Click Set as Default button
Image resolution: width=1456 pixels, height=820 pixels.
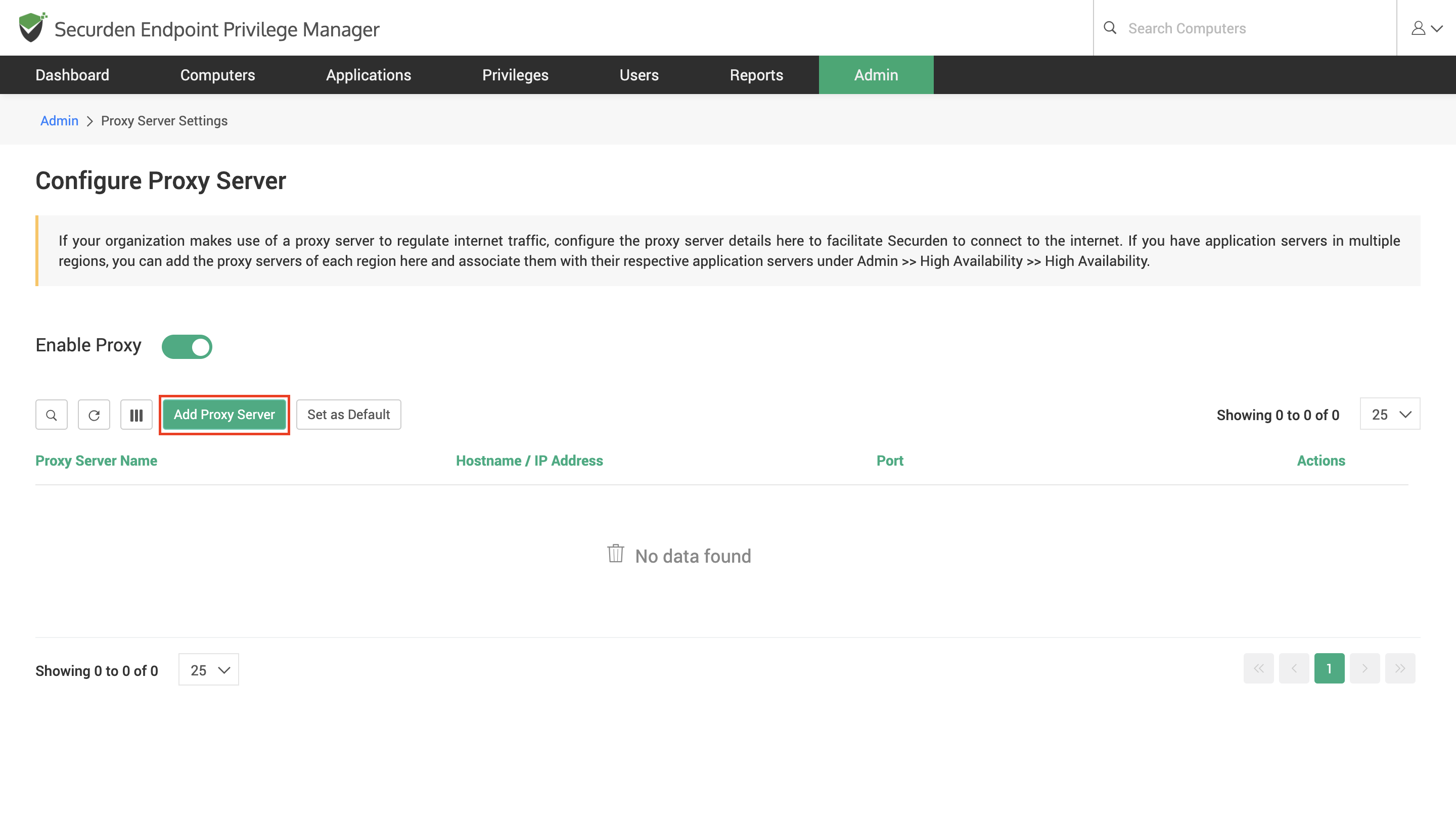[x=348, y=414]
